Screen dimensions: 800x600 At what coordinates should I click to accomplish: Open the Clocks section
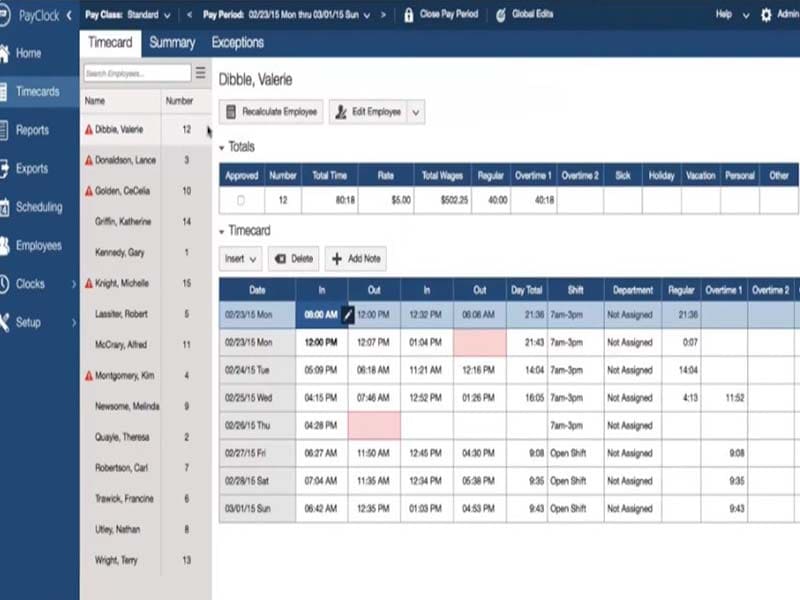(x=33, y=283)
